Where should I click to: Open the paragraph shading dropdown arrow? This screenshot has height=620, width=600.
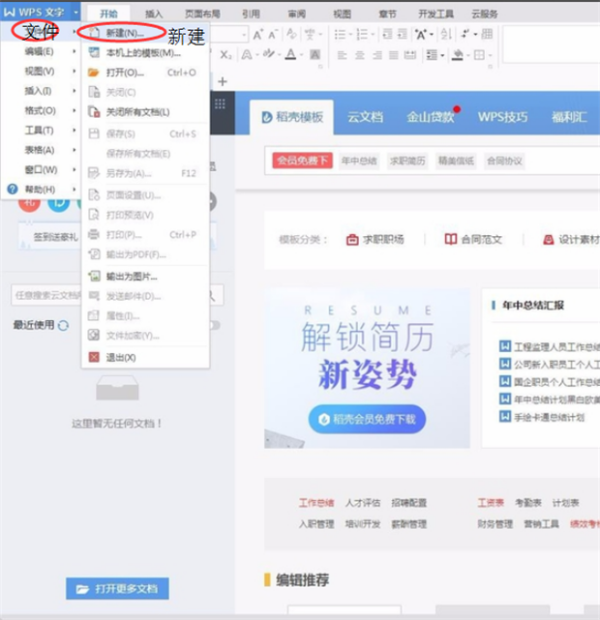click(x=468, y=55)
